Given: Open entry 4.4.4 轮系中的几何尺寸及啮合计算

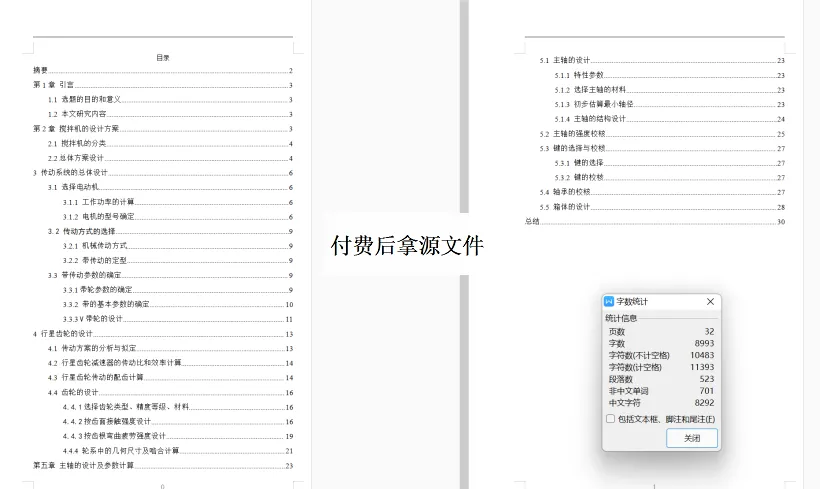Looking at the screenshot, I should [178, 451].
